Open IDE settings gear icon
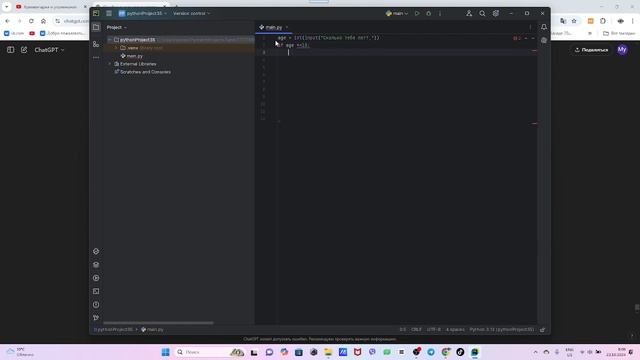 tap(496, 13)
